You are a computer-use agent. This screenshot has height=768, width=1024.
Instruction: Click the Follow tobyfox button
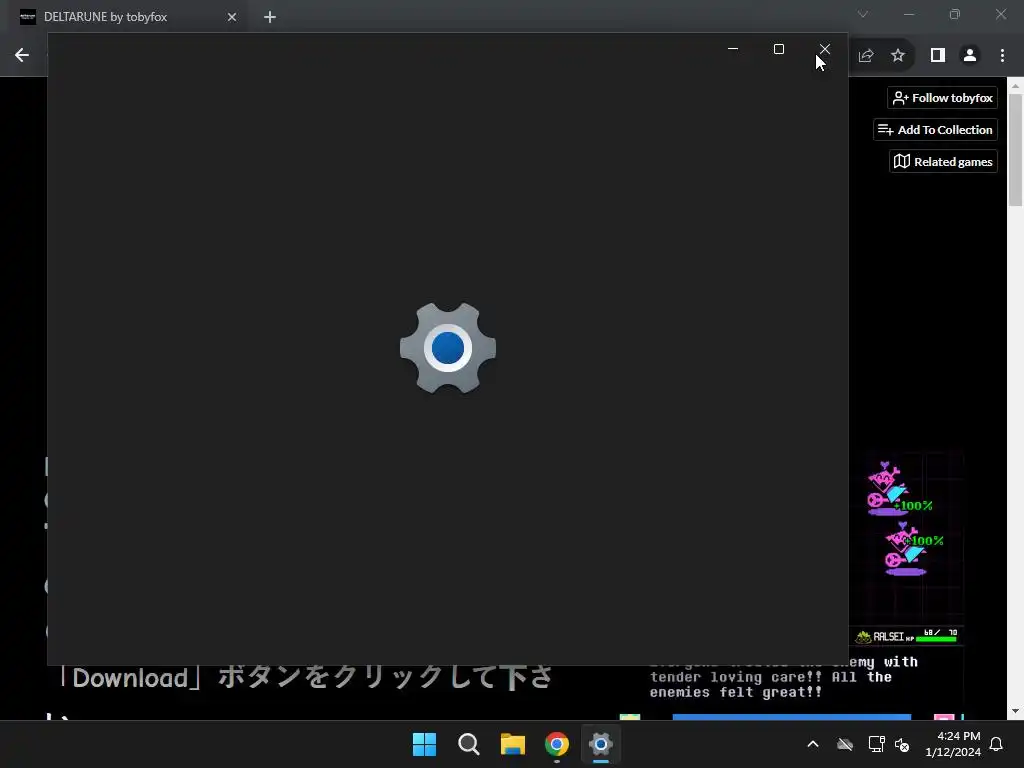942,98
